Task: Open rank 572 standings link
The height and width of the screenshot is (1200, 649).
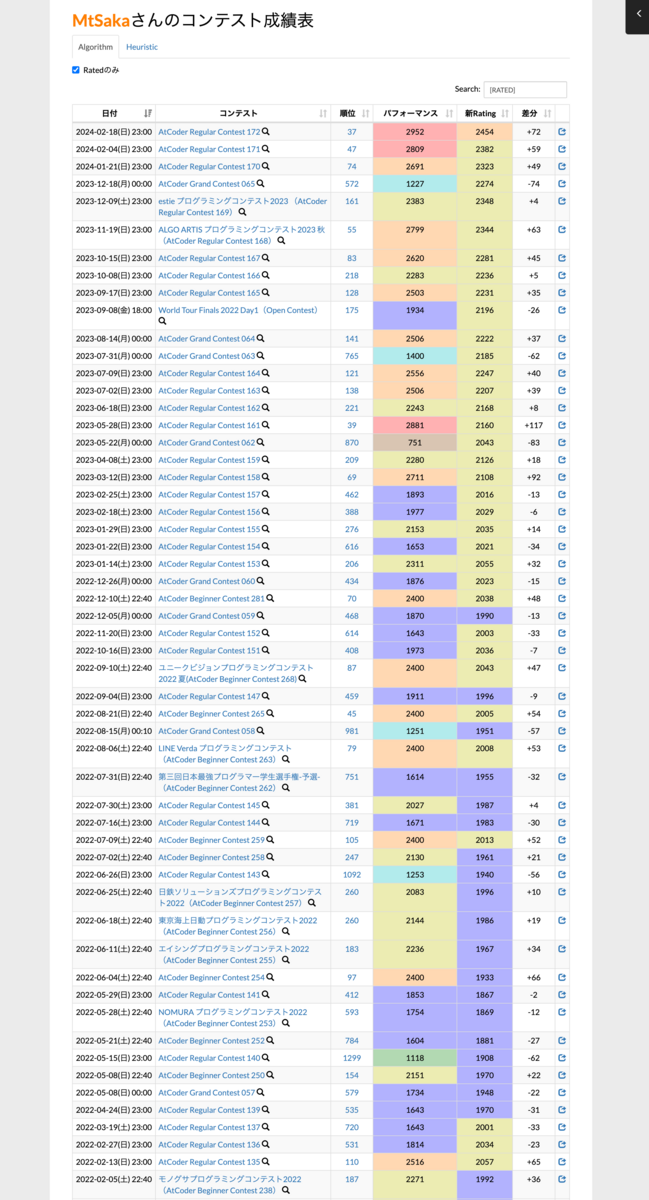Action: click(352, 184)
